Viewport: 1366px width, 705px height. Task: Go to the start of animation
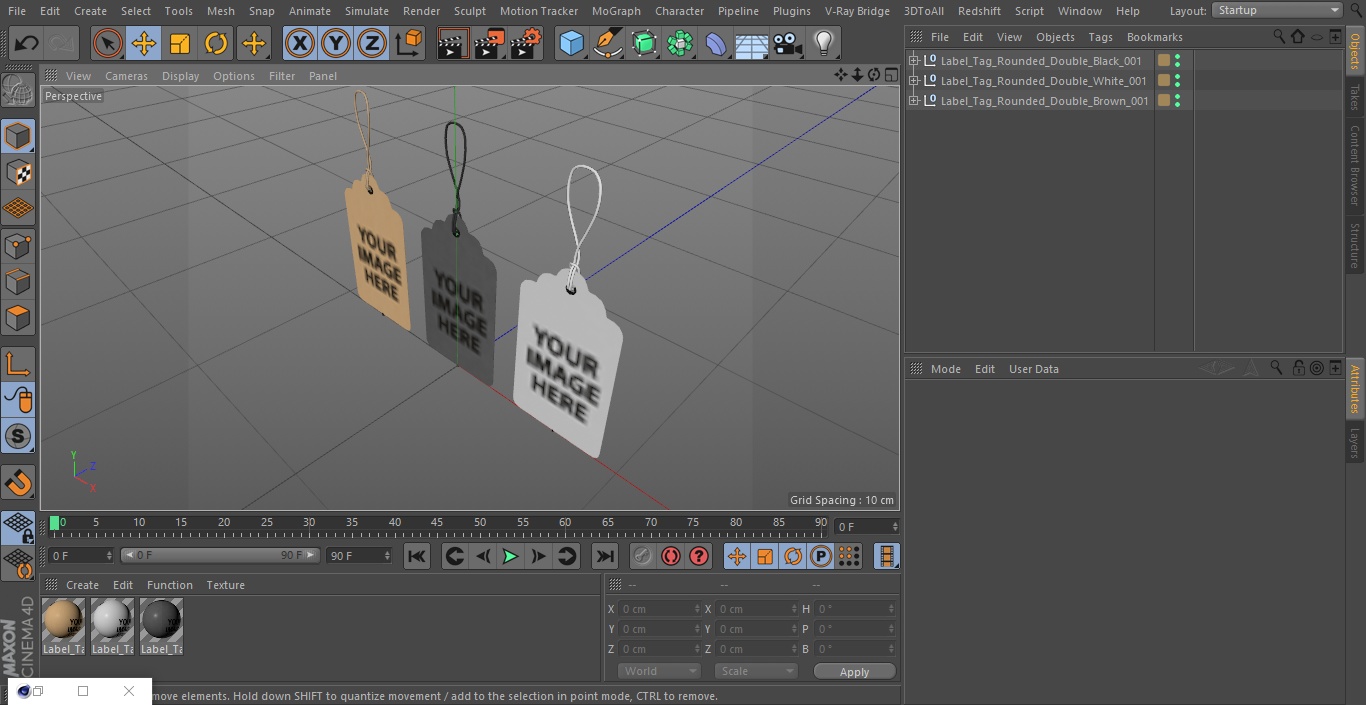coord(417,556)
